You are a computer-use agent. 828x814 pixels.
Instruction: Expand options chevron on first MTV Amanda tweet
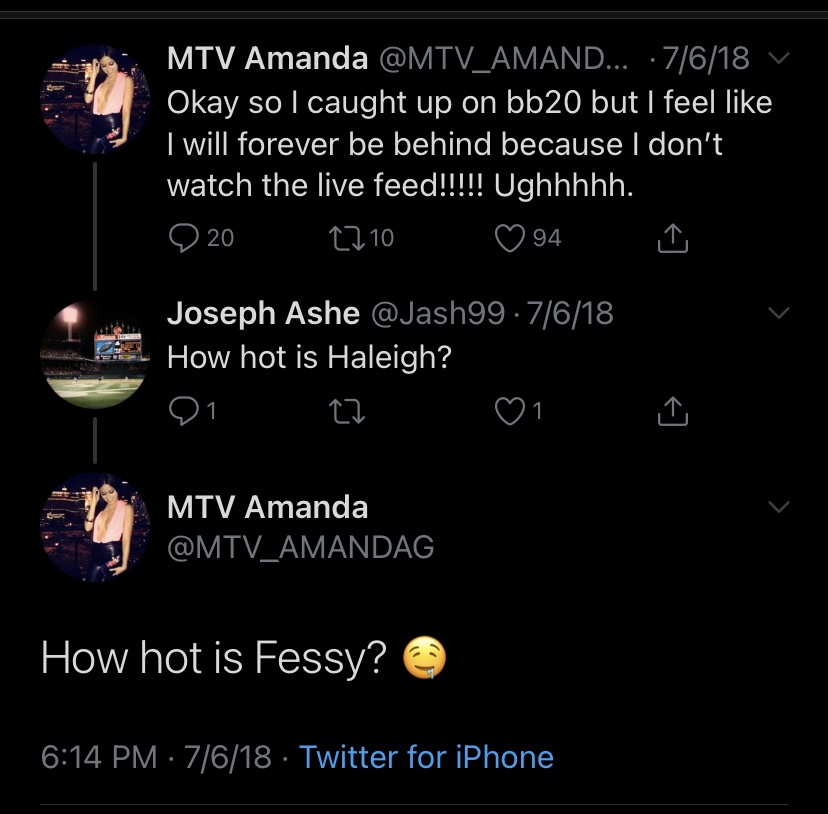[x=778, y=57]
